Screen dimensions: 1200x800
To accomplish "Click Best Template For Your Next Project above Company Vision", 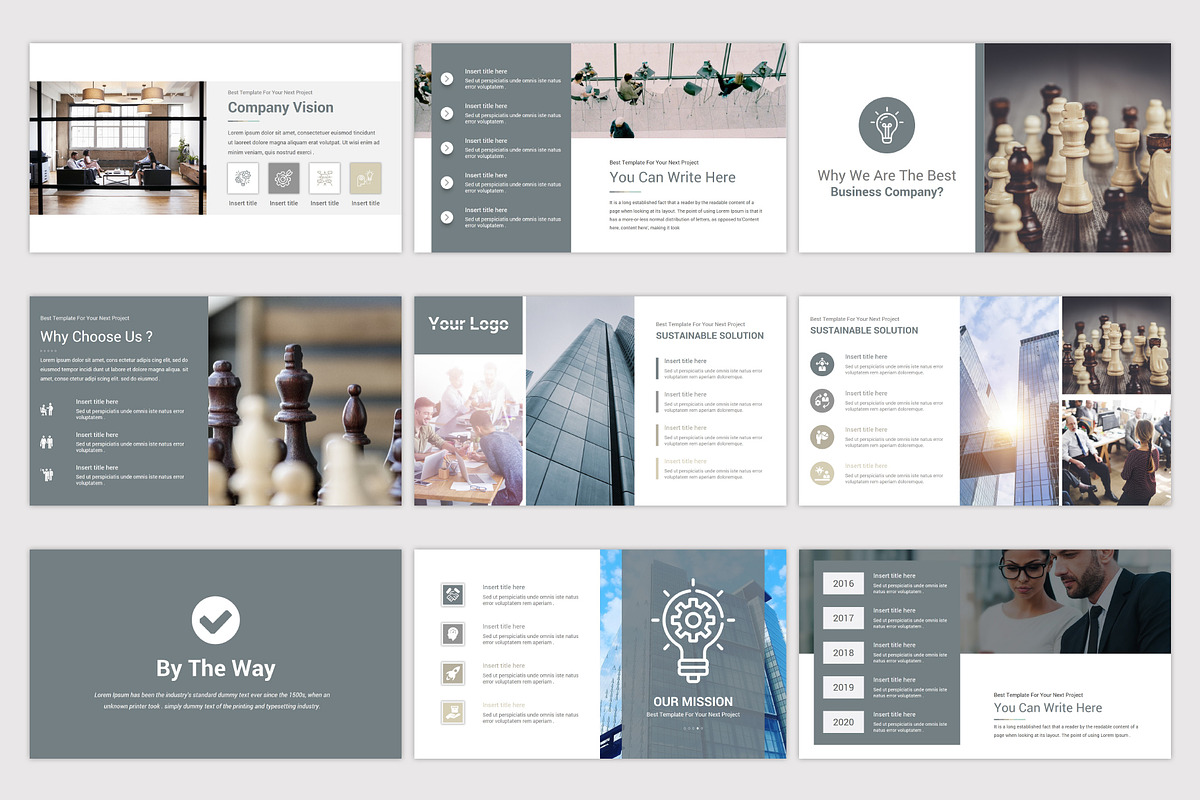I will pyautogui.click(x=270, y=92).
